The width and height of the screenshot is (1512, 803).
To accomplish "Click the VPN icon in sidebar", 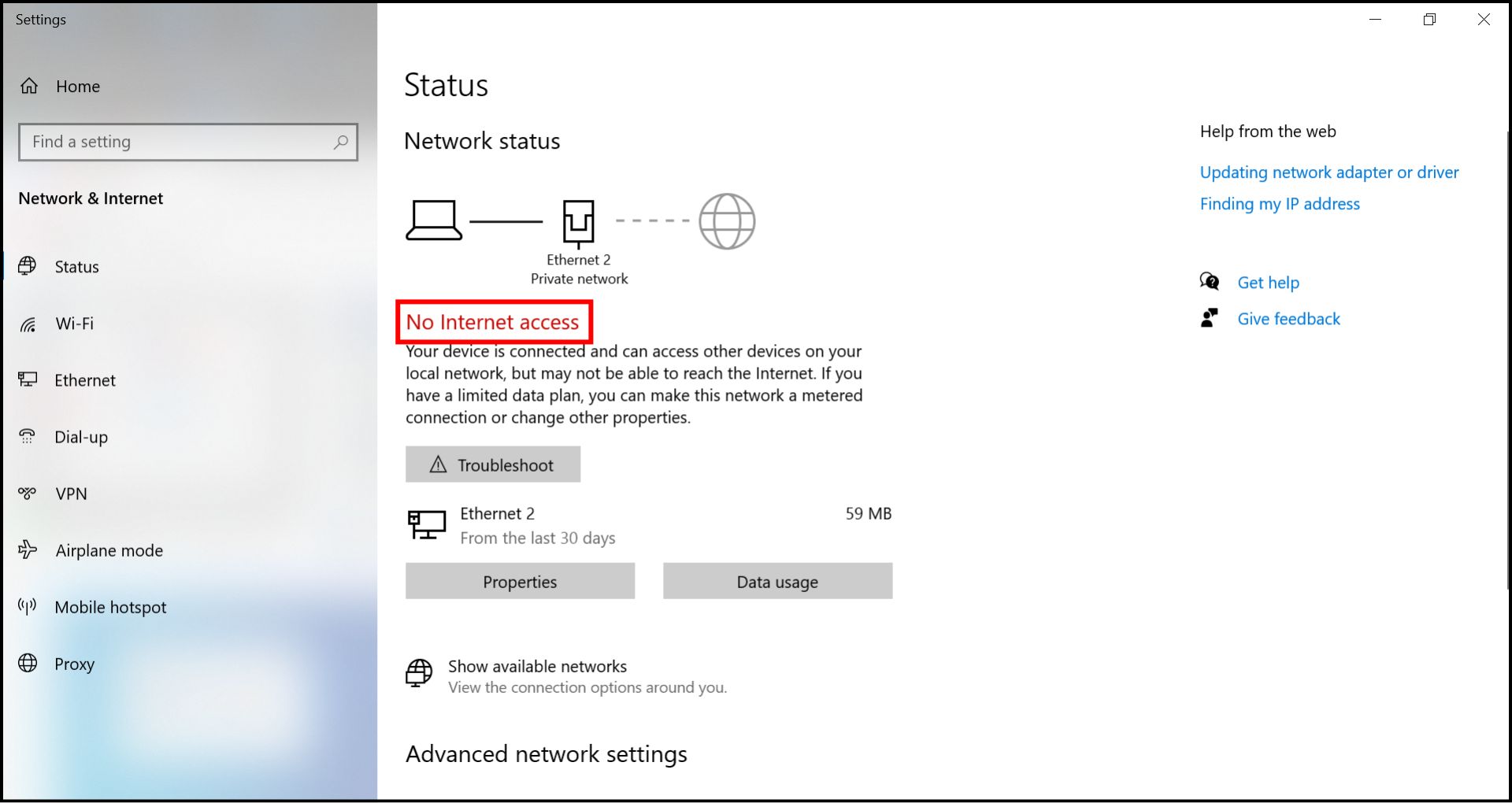I will [28, 494].
